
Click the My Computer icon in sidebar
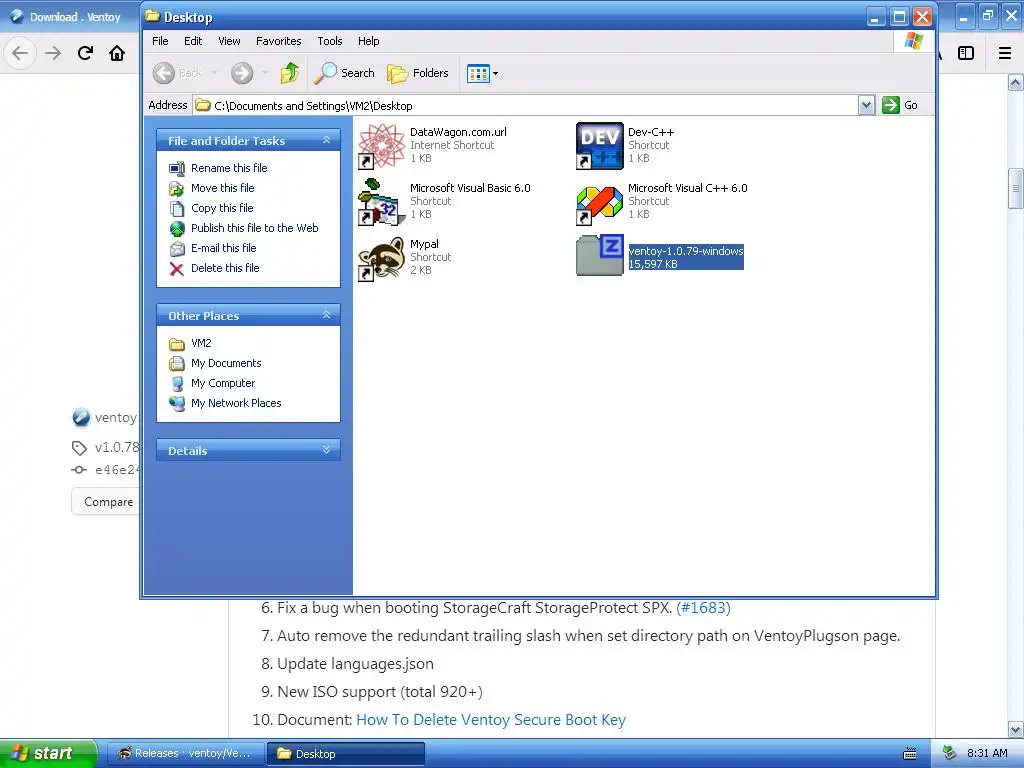(x=177, y=383)
